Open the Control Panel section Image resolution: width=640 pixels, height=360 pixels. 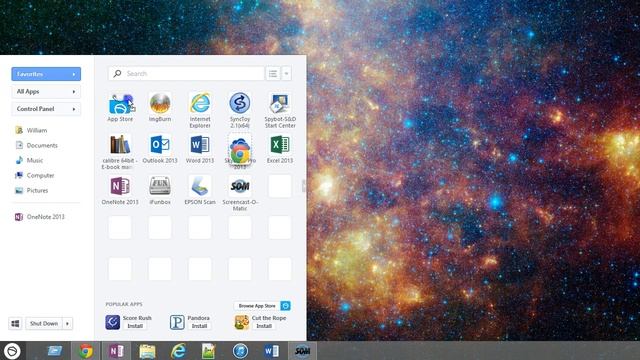coord(46,109)
